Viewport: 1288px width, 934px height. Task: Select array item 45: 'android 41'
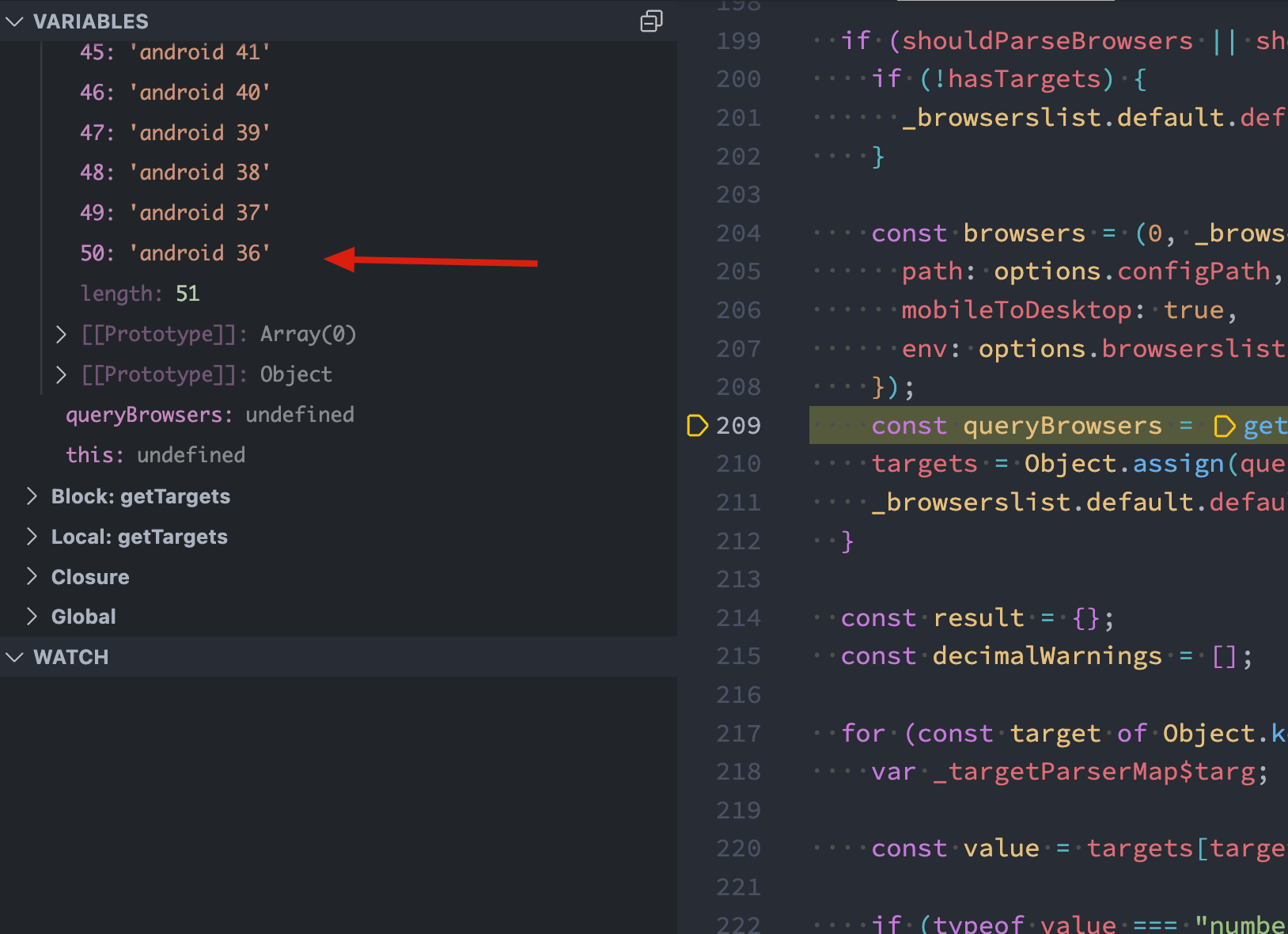pos(175,52)
